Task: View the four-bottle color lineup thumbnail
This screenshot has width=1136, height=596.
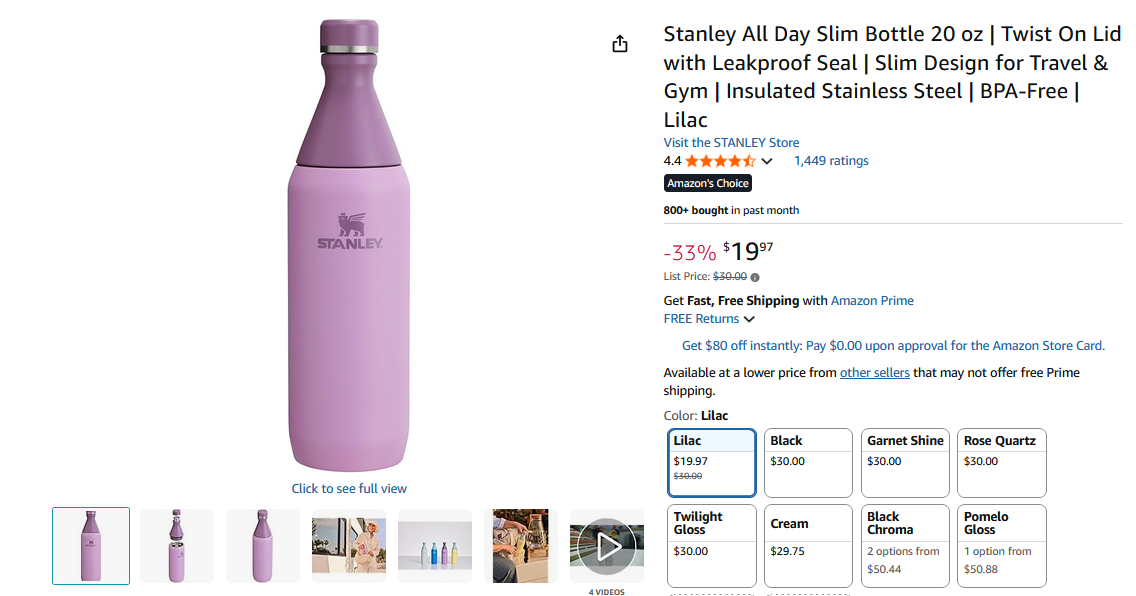Action: point(435,546)
